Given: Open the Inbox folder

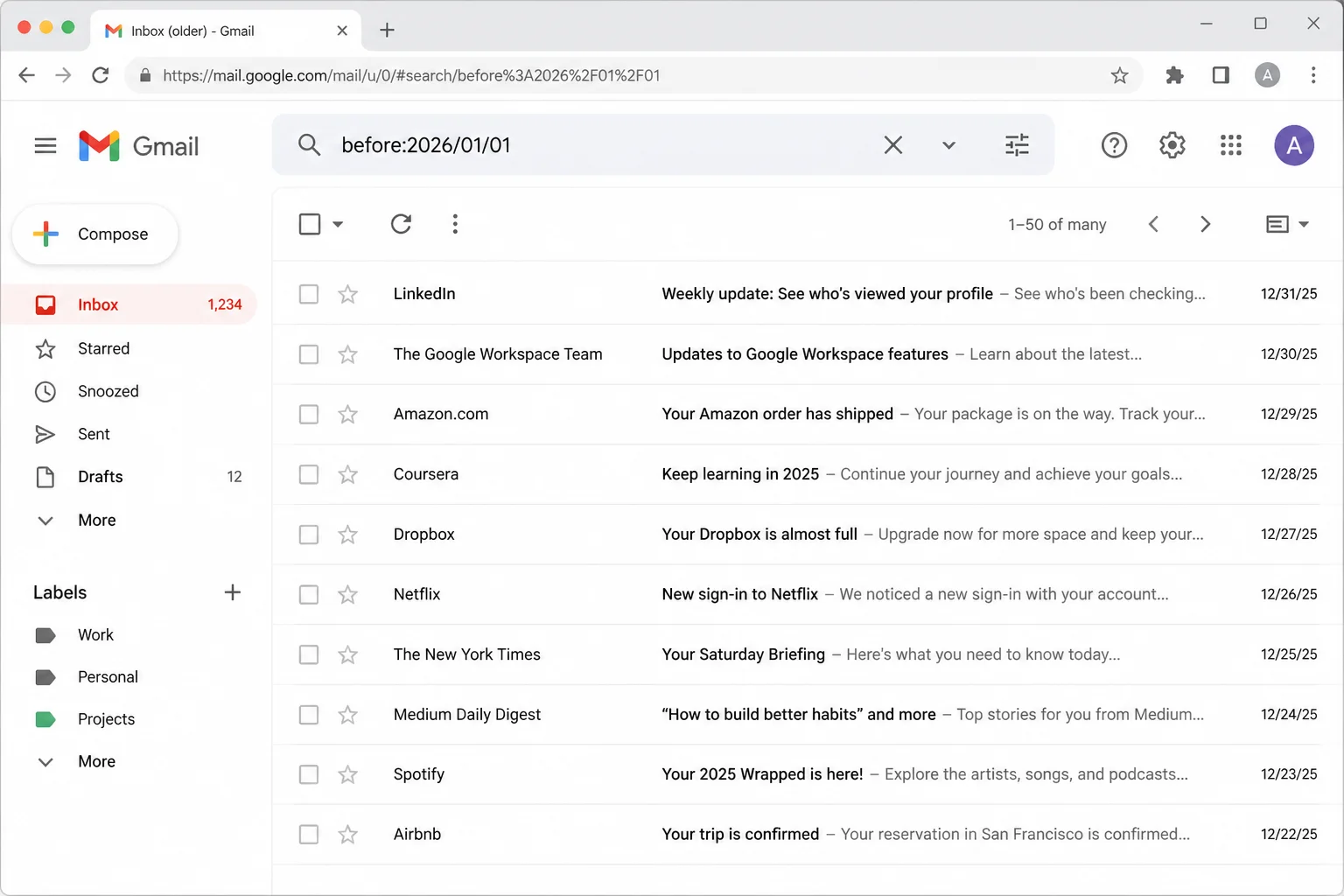Looking at the screenshot, I should (129, 304).
